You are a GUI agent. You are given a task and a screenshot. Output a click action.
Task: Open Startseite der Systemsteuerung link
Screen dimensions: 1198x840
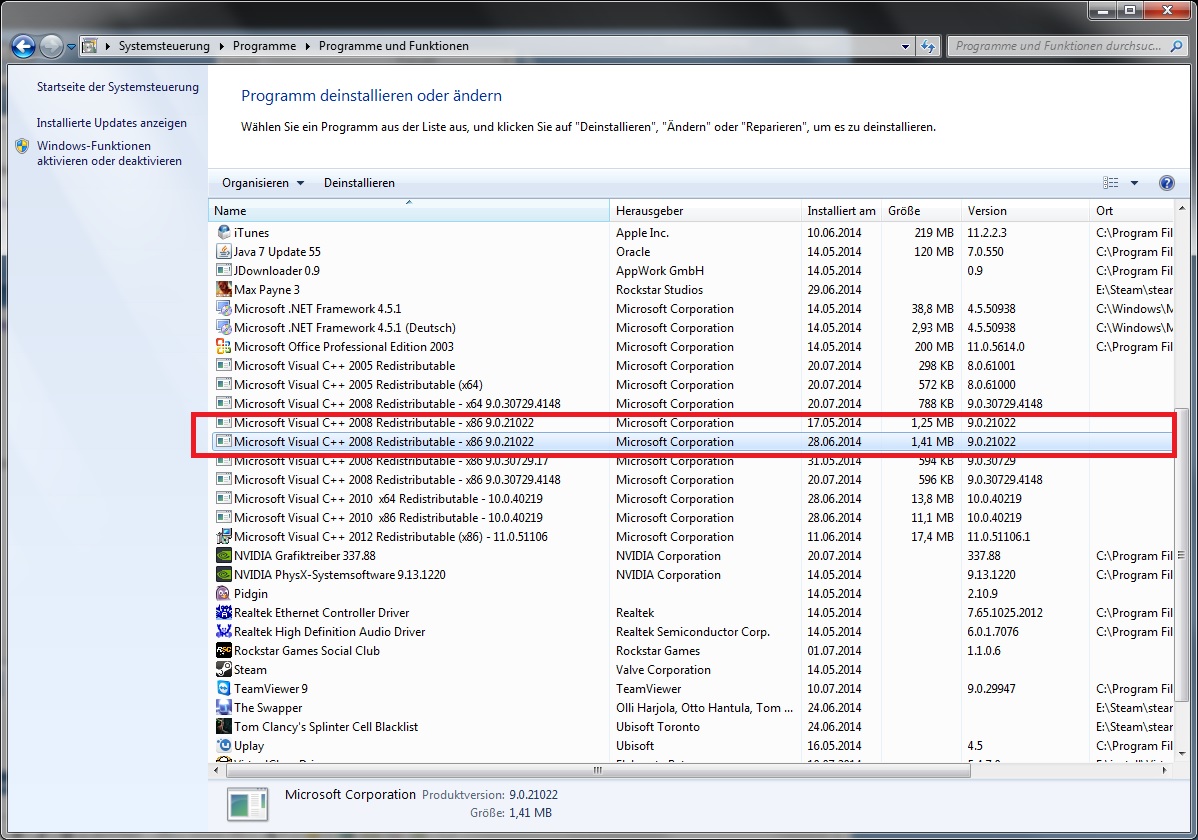click(x=118, y=87)
